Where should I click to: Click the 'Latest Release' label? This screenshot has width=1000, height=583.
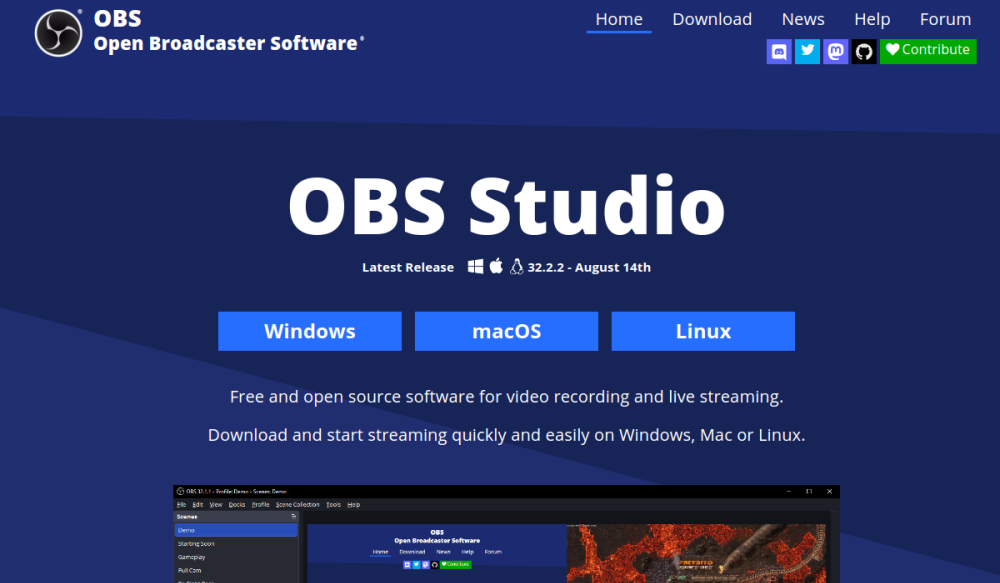(408, 267)
